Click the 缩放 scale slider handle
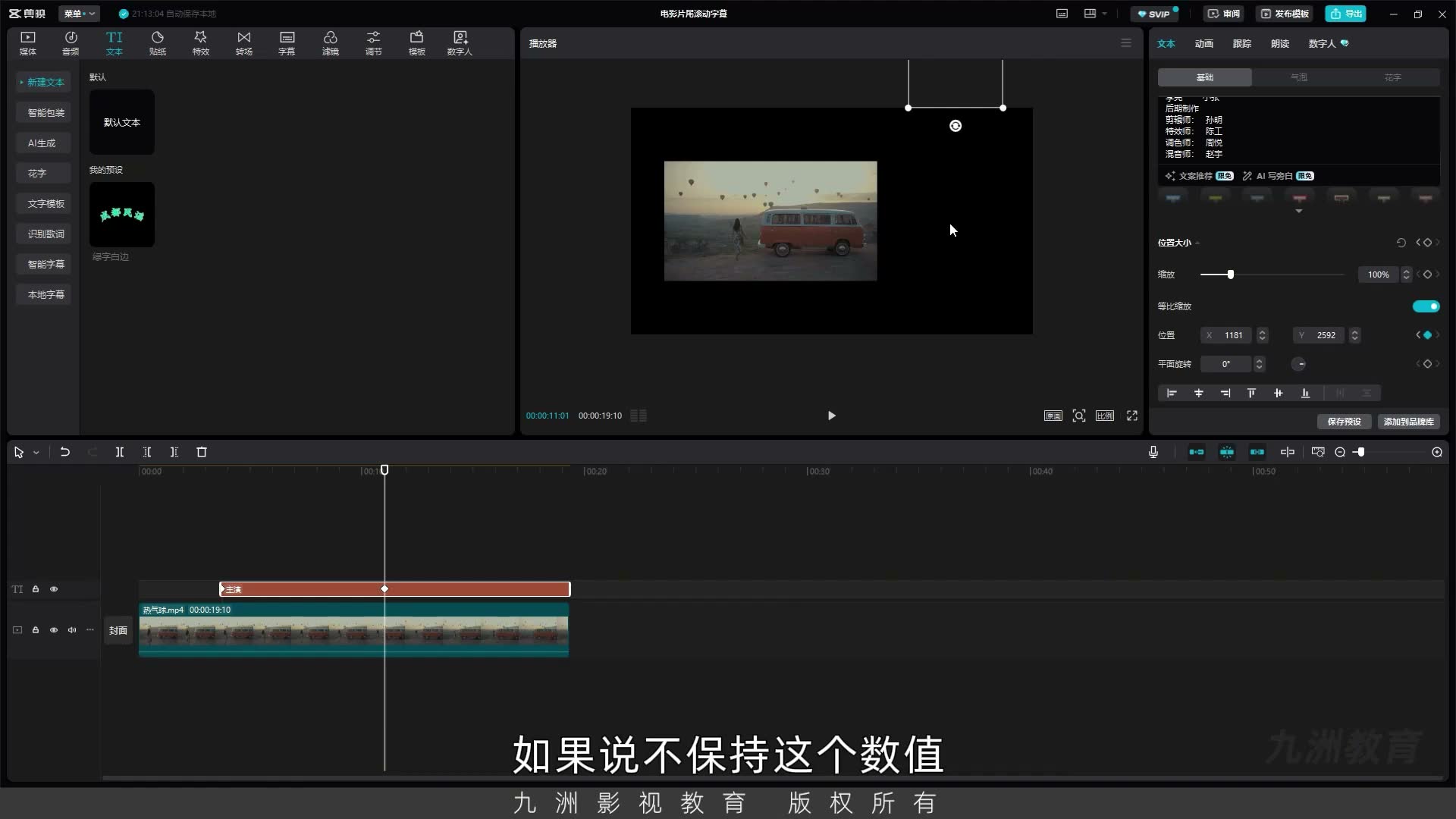 [x=1231, y=275]
